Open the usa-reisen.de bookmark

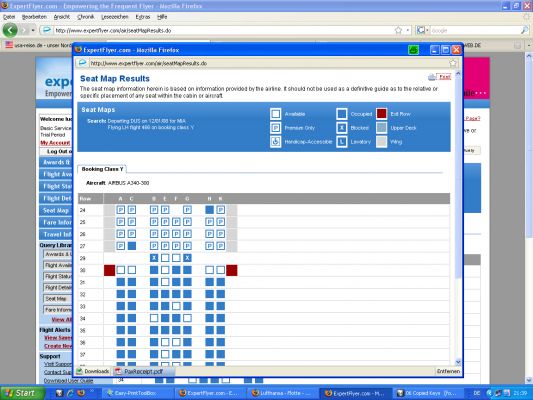[38, 45]
